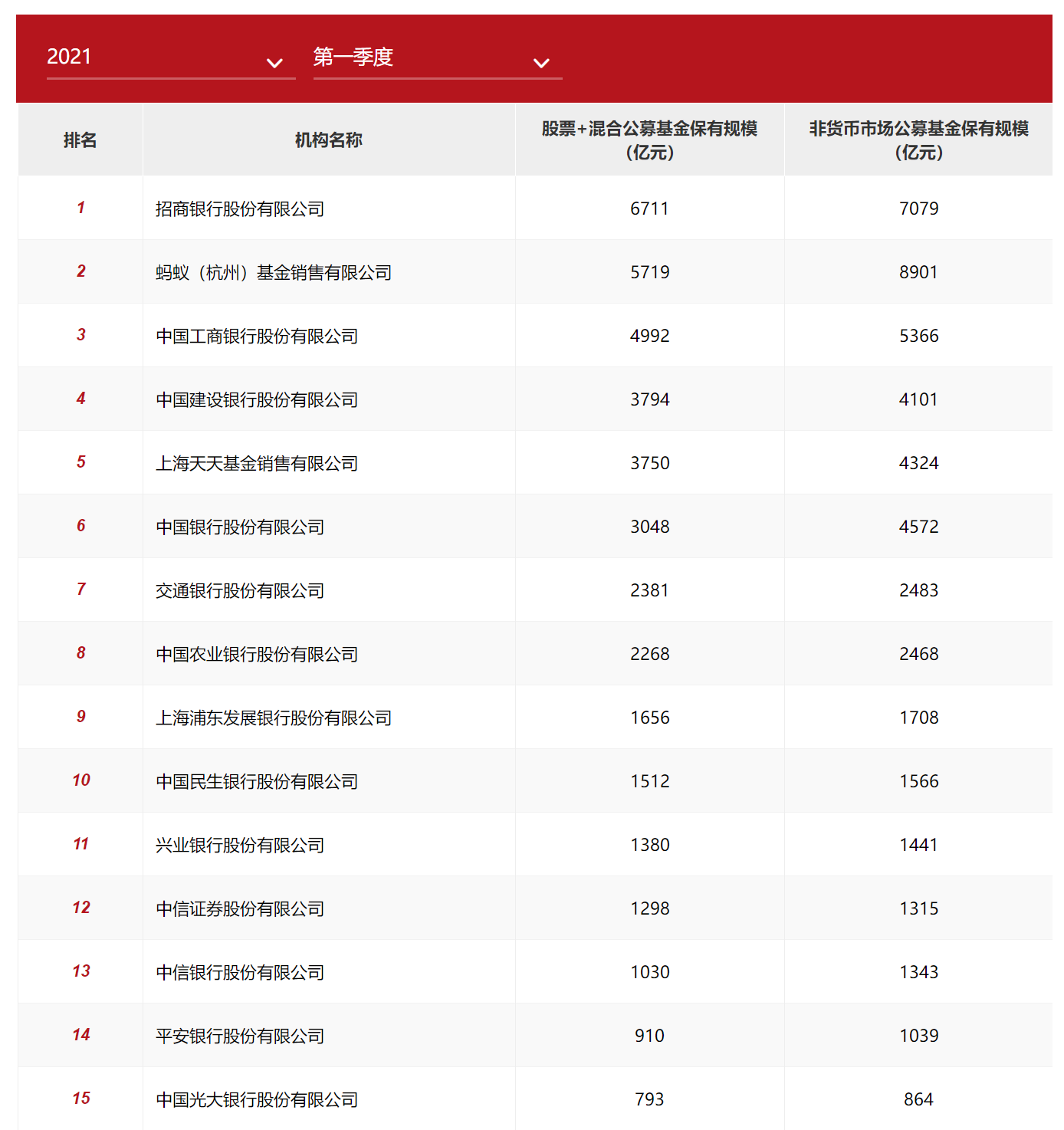The image size is (1064, 1130).
Task: Click 股票+混合公募基金保有规模 column header
Action: coord(649,140)
